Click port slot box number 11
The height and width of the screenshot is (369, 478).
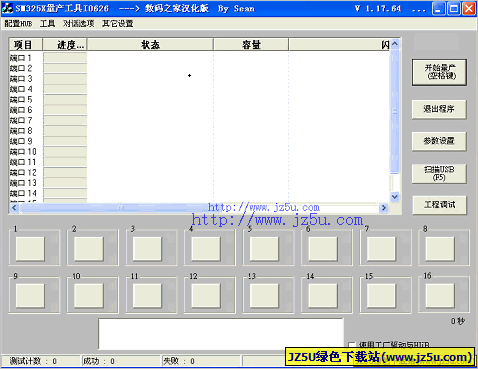point(147,296)
